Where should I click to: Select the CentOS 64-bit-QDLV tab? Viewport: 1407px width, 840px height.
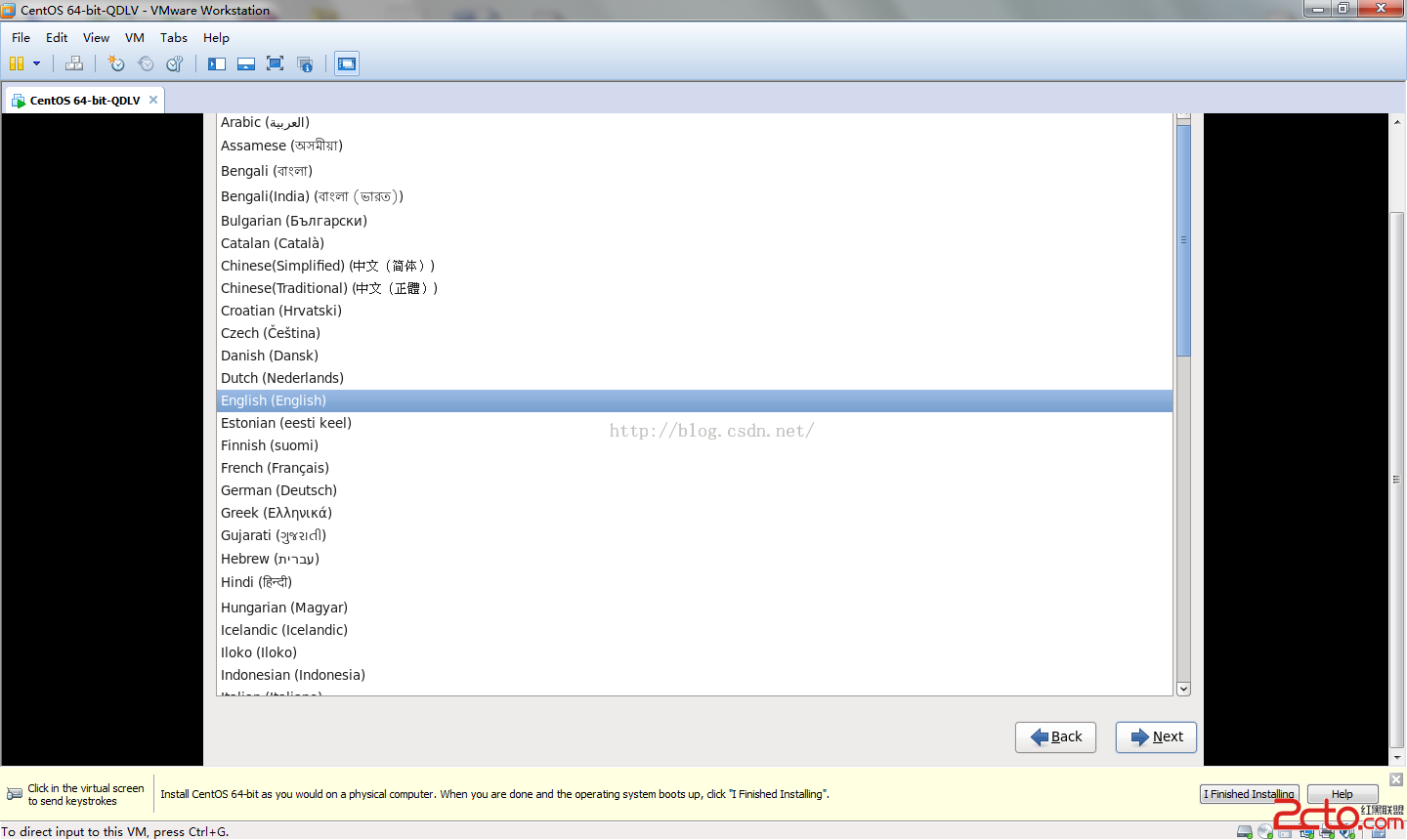[85, 100]
